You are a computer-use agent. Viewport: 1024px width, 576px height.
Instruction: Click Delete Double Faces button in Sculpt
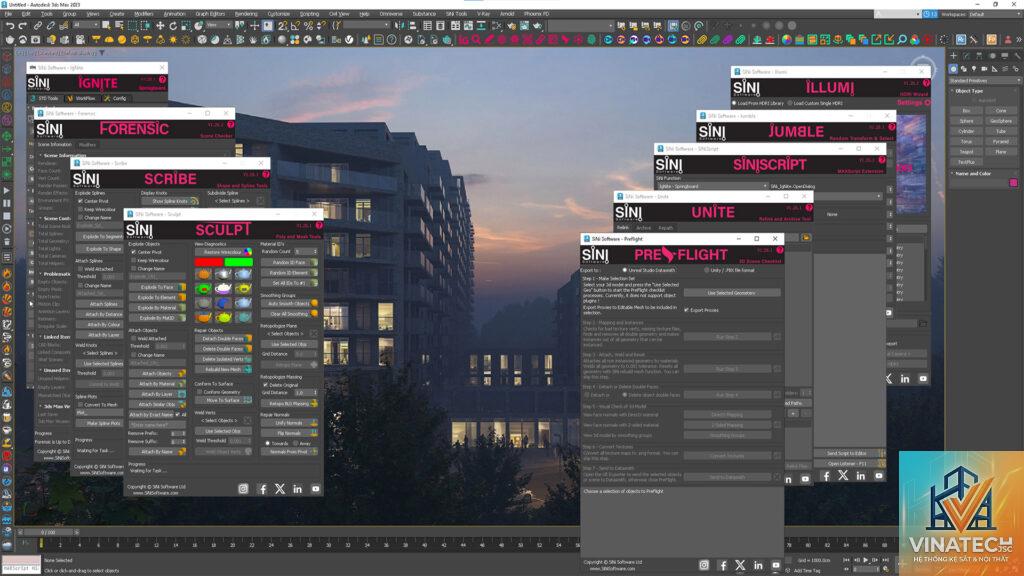[x=223, y=349]
